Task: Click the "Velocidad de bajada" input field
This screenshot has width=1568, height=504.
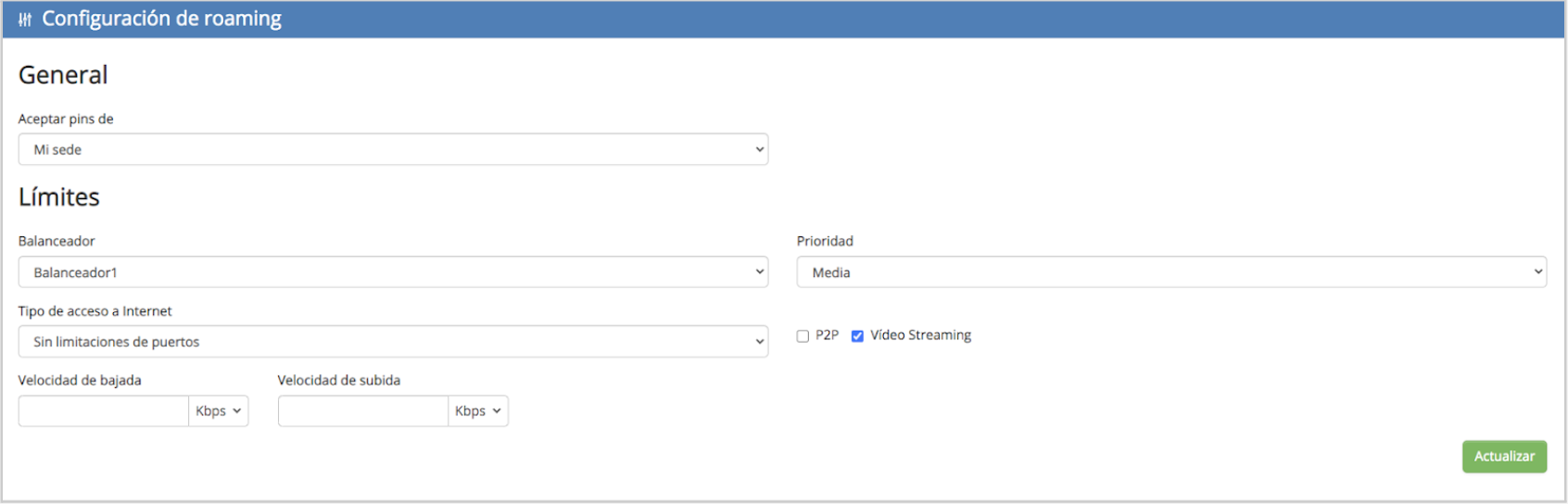Action: point(104,411)
